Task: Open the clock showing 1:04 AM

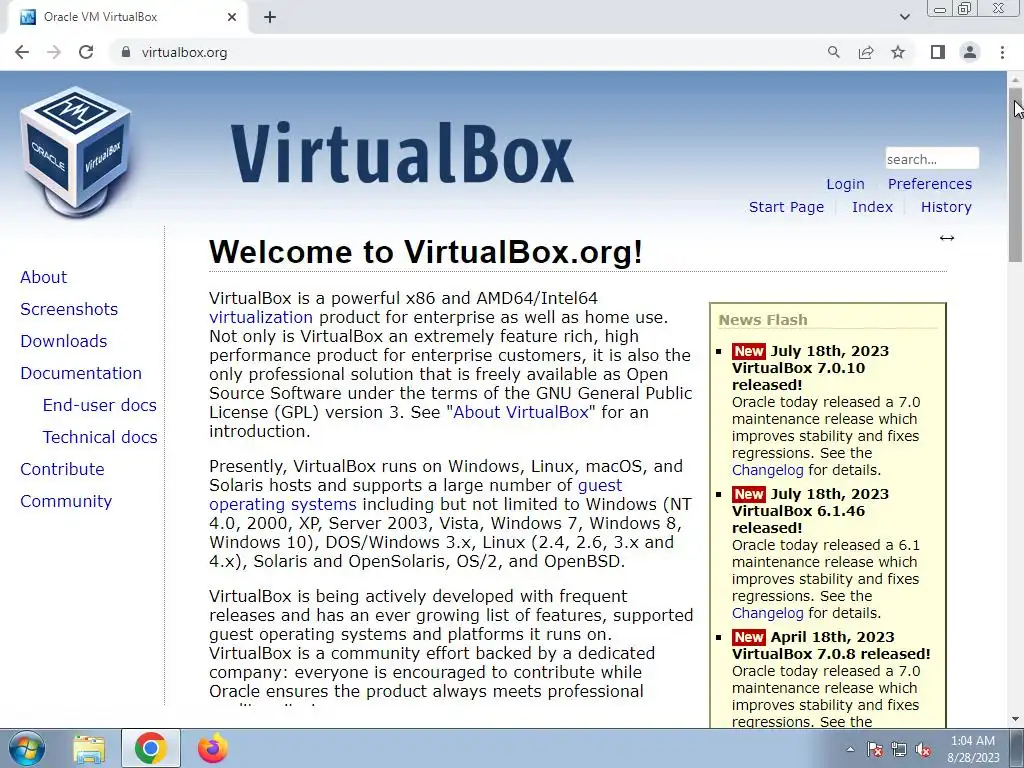Action: pyautogui.click(x=973, y=749)
